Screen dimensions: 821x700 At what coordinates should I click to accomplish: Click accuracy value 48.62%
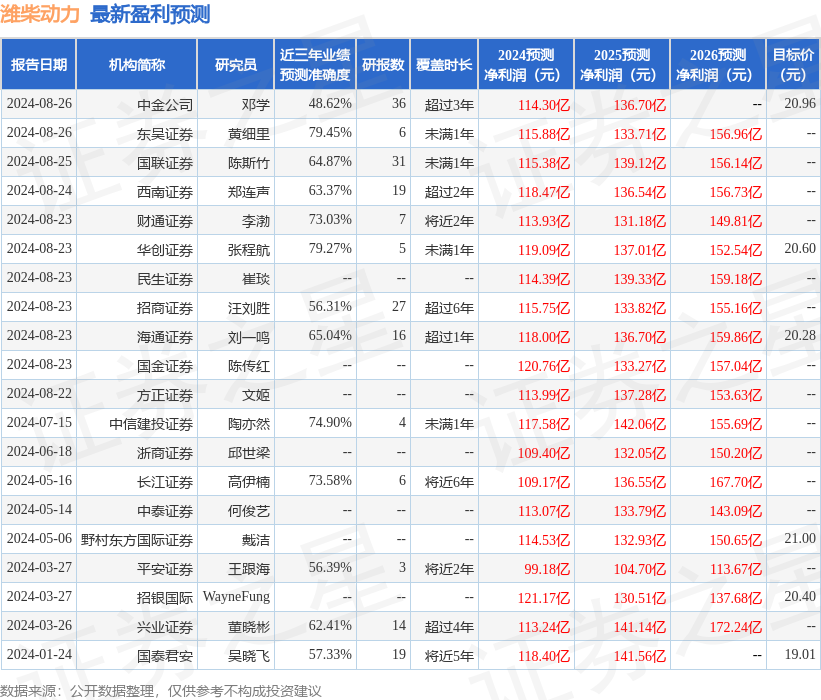[330, 103]
